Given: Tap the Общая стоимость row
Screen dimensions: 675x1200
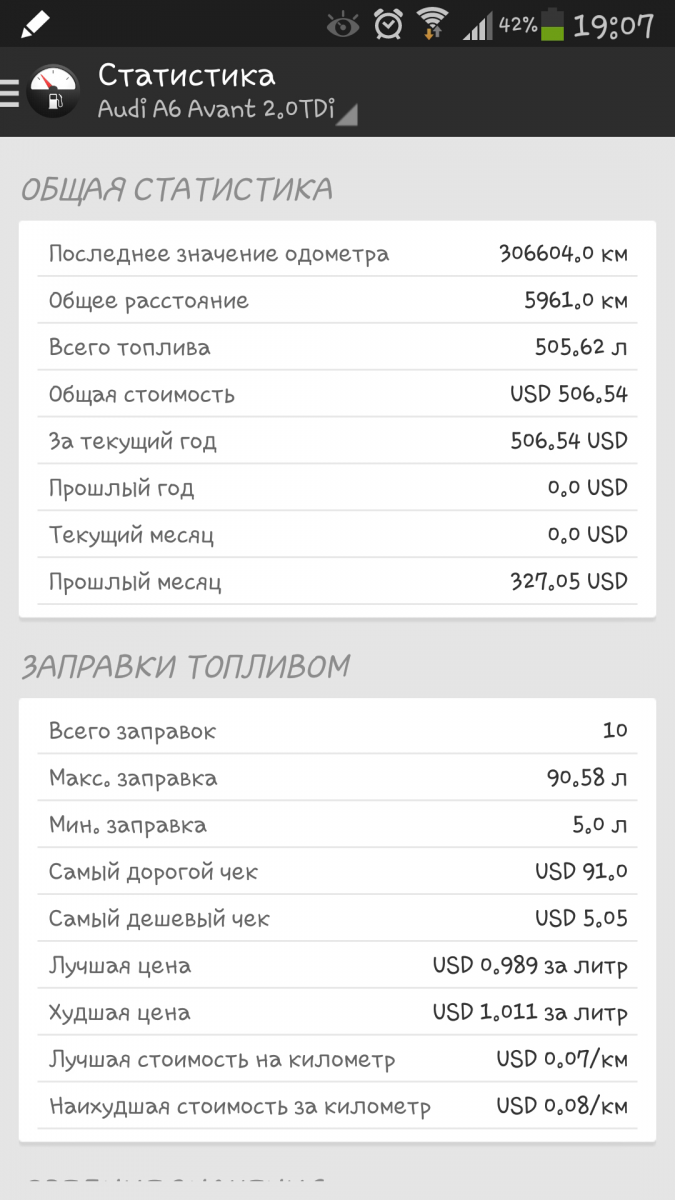Looking at the screenshot, I should 337,394.
